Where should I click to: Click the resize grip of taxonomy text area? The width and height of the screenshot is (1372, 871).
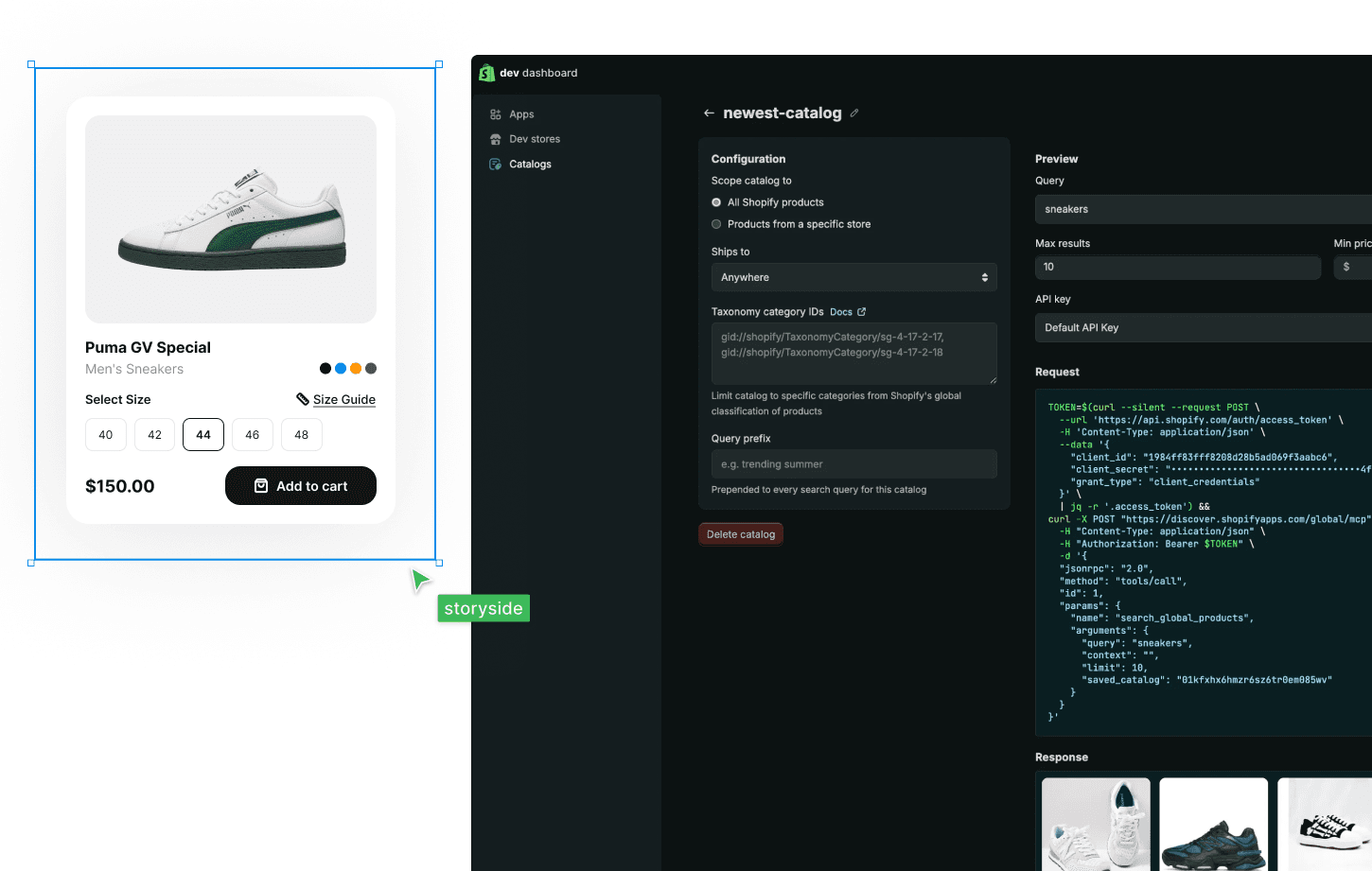pos(993,380)
